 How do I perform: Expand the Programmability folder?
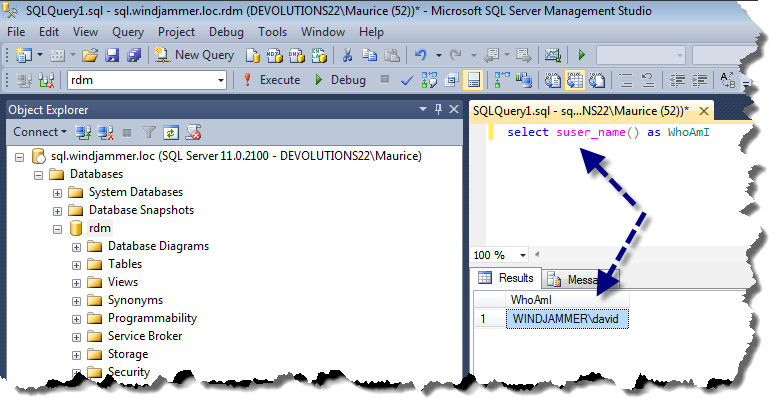point(76,319)
